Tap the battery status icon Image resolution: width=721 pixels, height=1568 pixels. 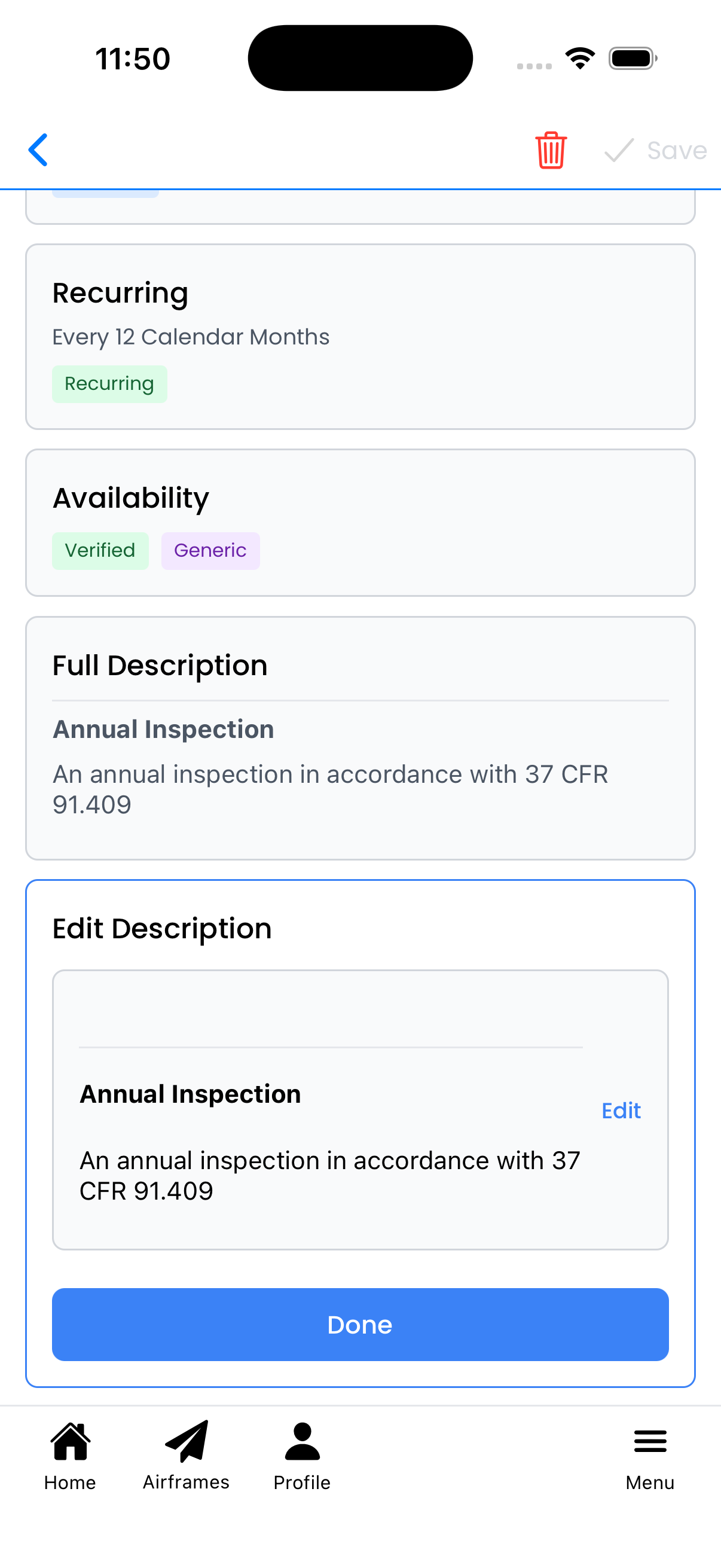coord(632,59)
